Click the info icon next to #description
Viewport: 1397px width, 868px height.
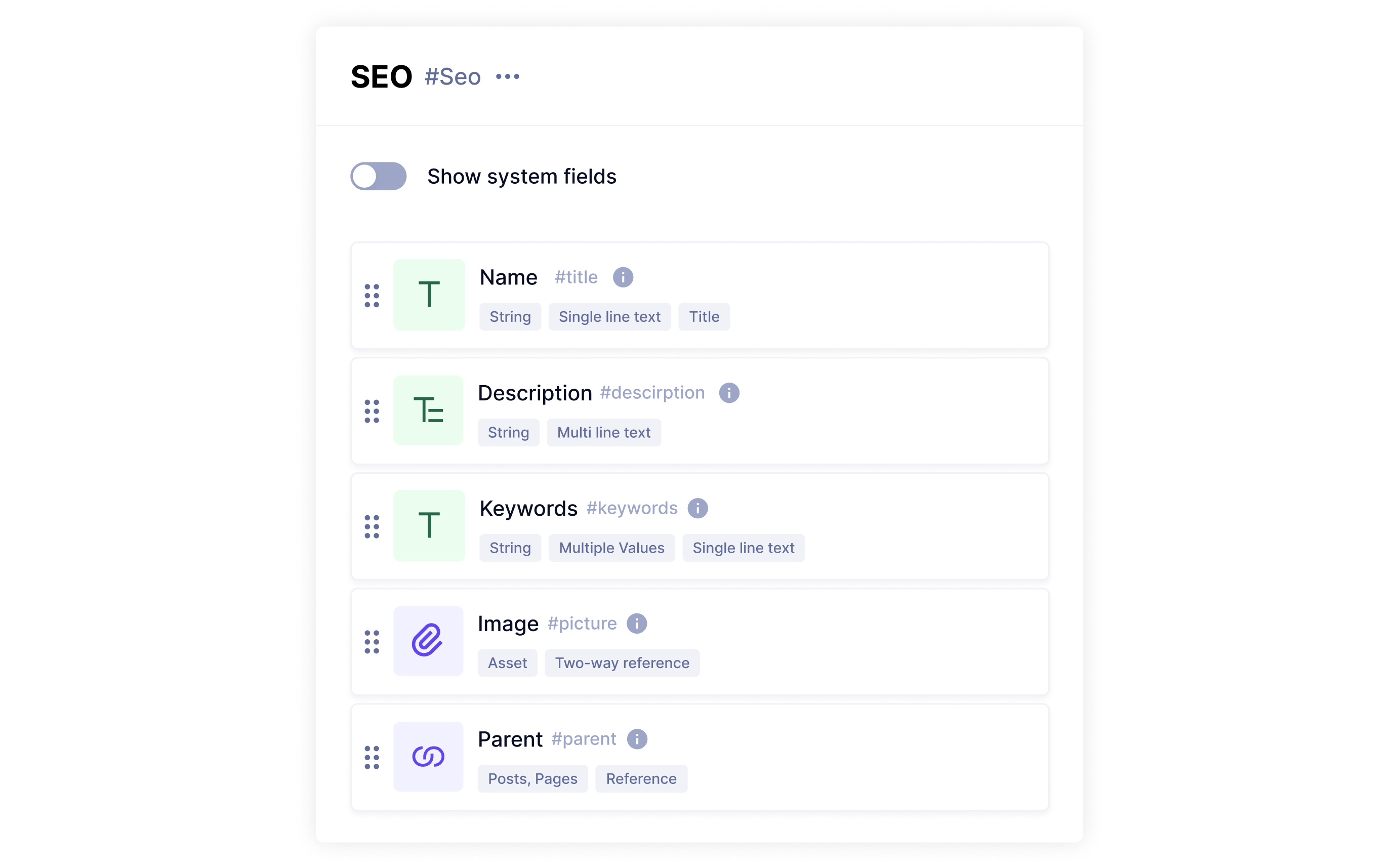click(729, 393)
